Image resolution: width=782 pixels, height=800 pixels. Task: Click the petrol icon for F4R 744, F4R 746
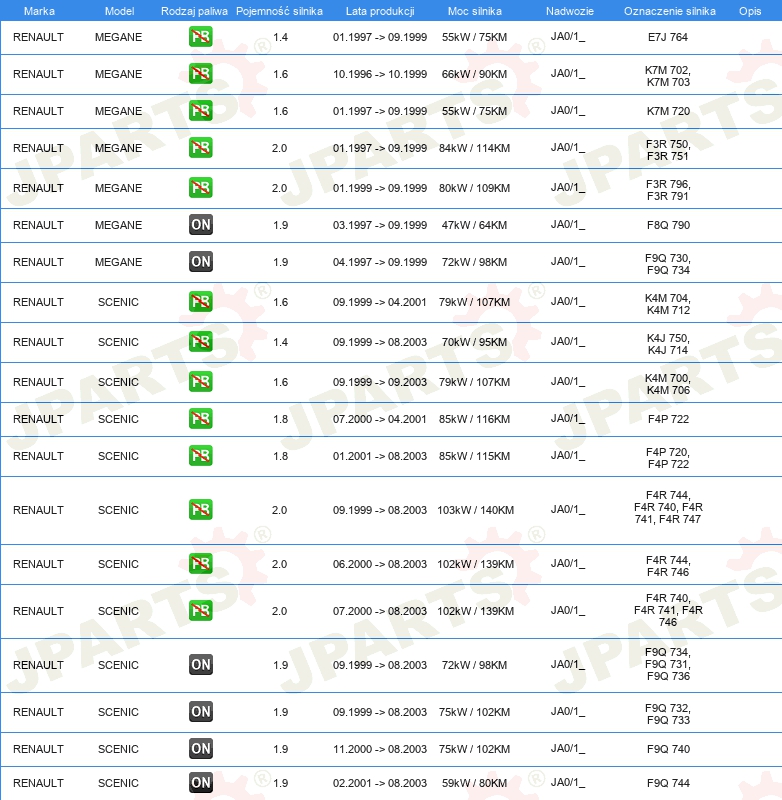[x=200, y=564]
